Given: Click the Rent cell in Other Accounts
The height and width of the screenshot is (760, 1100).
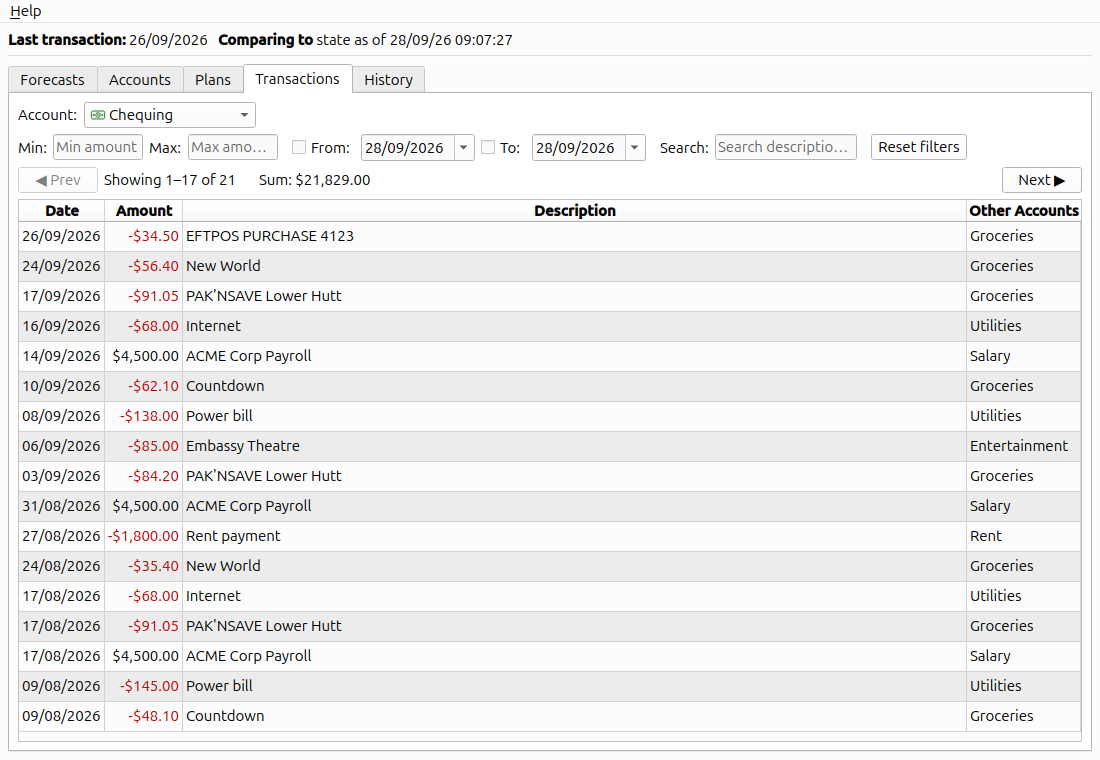Looking at the screenshot, I should pos(1024,536).
